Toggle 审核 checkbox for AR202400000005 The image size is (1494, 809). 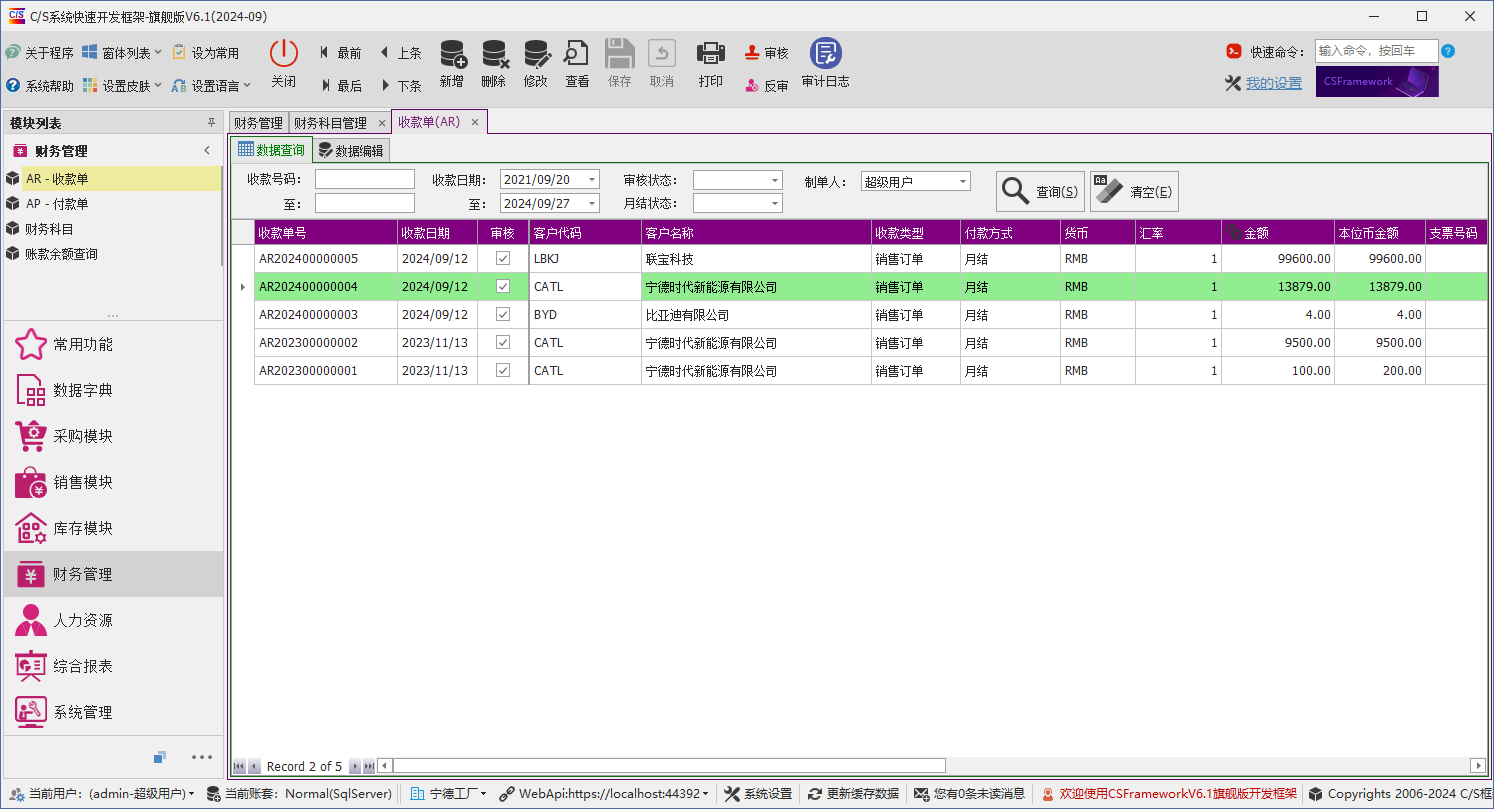[503, 258]
